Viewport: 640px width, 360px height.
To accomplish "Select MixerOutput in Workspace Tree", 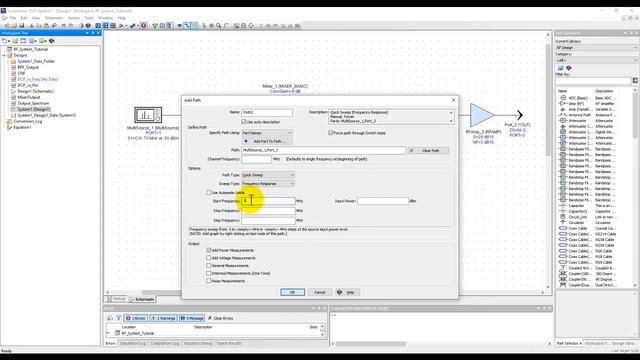I will coord(29,97).
